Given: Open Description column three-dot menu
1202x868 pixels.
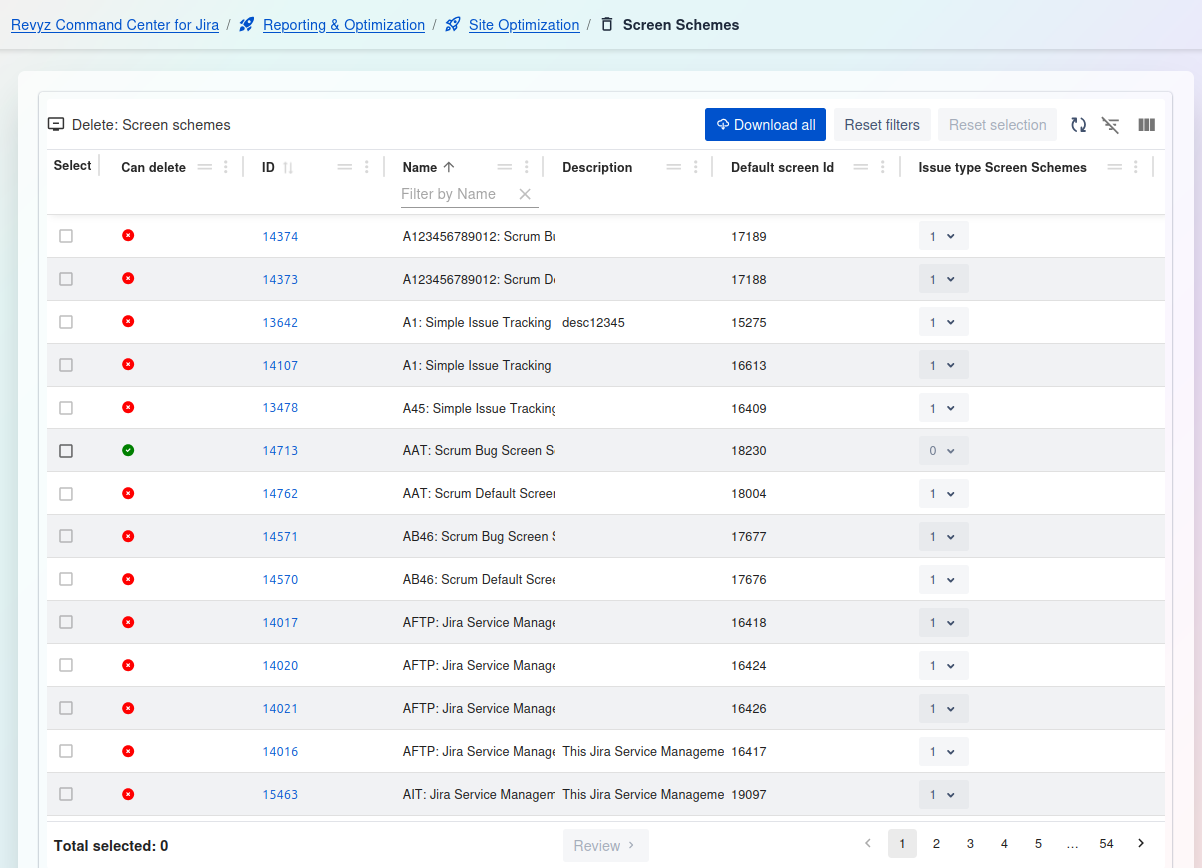Looking at the screenshot, I should tap(696, 167).
